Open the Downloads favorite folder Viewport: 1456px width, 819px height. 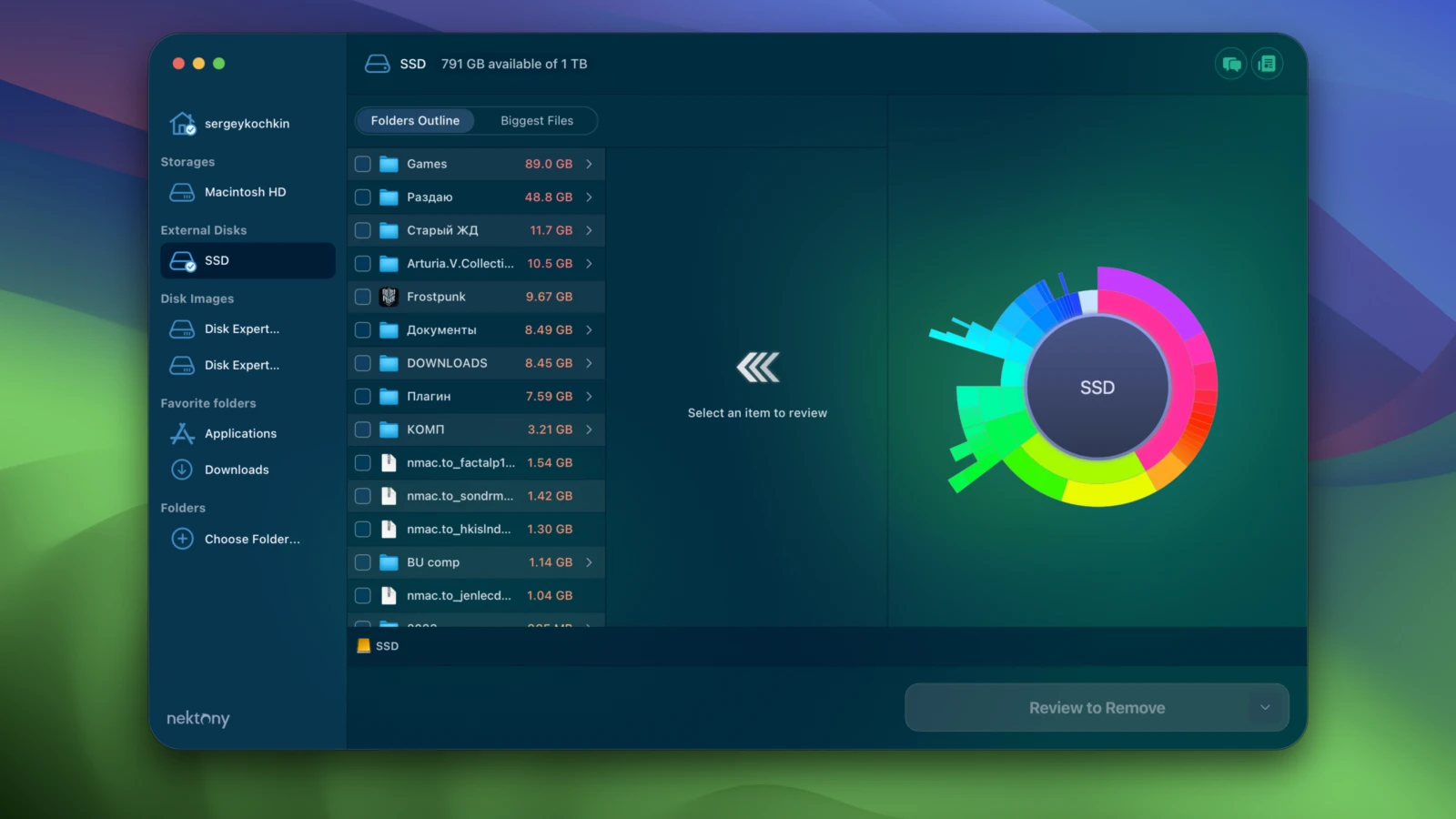click(237, 470)
